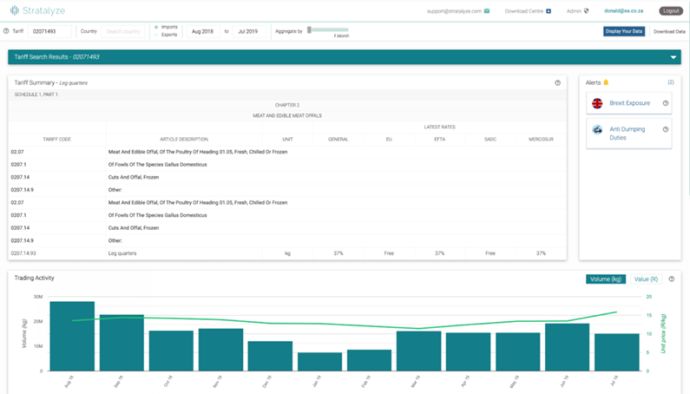The image size is (690, 394).
Task: Click the ARTICLE DESCRIPTION column header
Action: 184,140
